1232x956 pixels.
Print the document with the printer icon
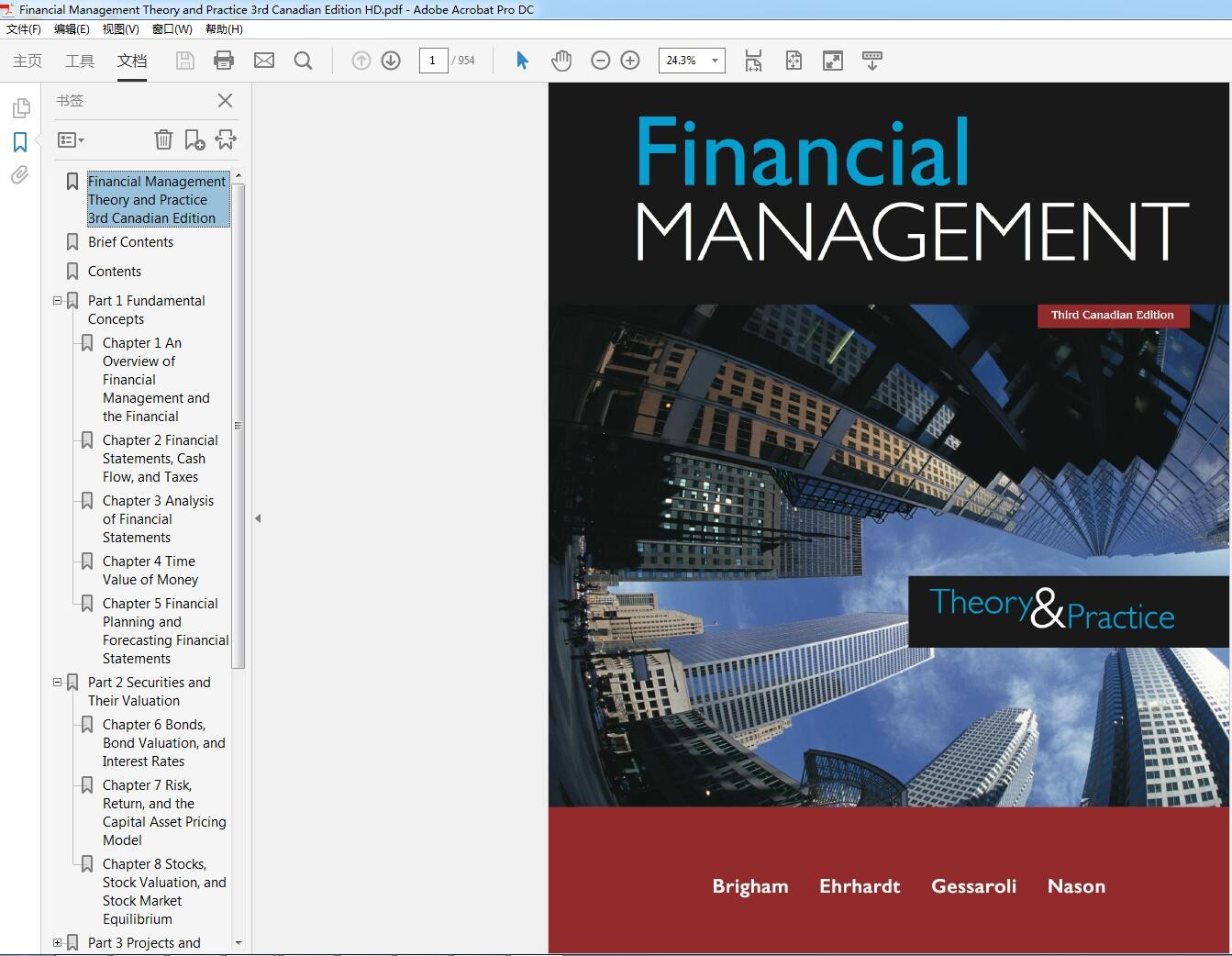(x=224, y=61)
